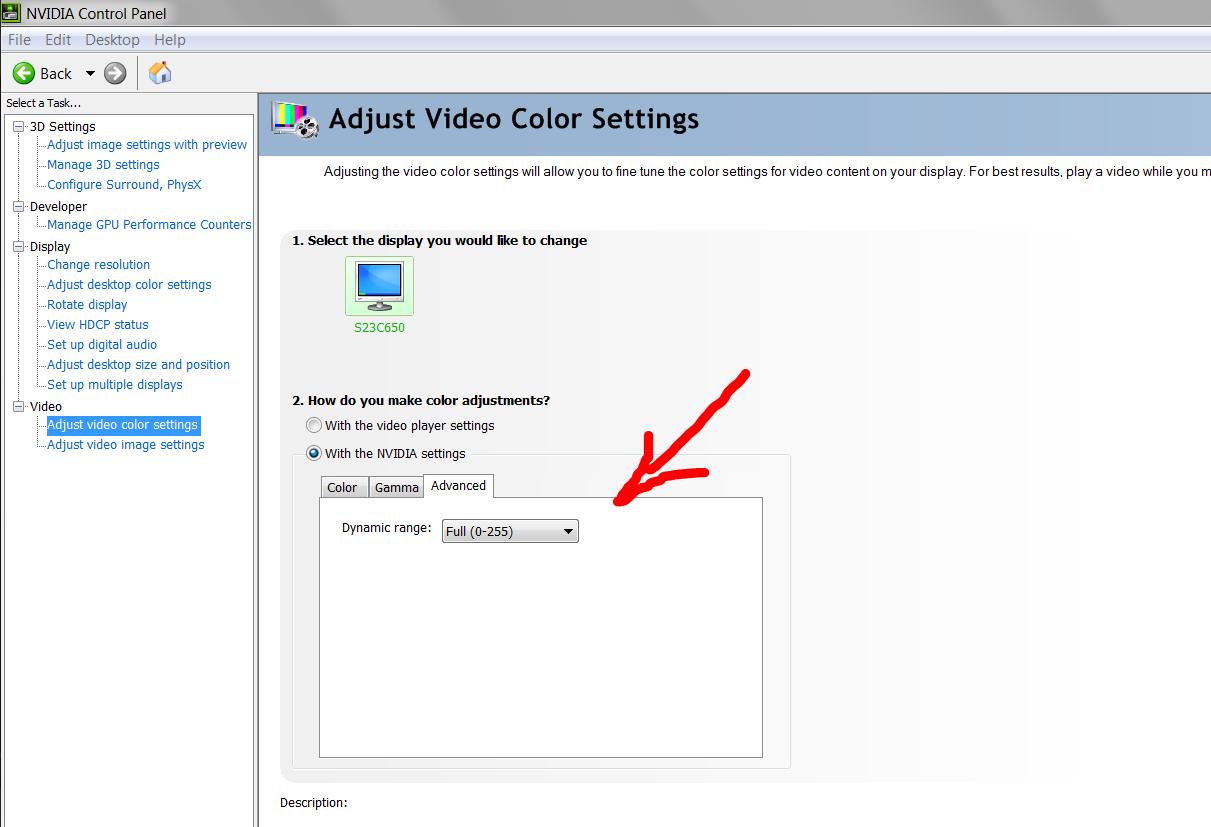The height and width of the screenshot is (827, 1211).
Task: Select the S23C650 monitor icon
Action: coord(379,287)
